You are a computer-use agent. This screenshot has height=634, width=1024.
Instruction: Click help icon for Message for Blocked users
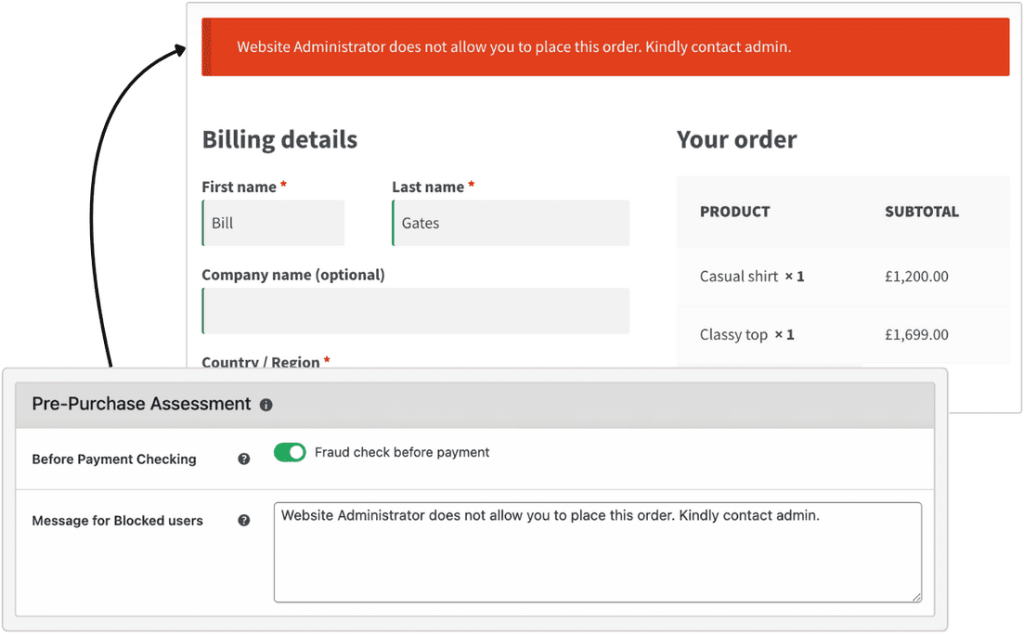(x=244, y=520)
